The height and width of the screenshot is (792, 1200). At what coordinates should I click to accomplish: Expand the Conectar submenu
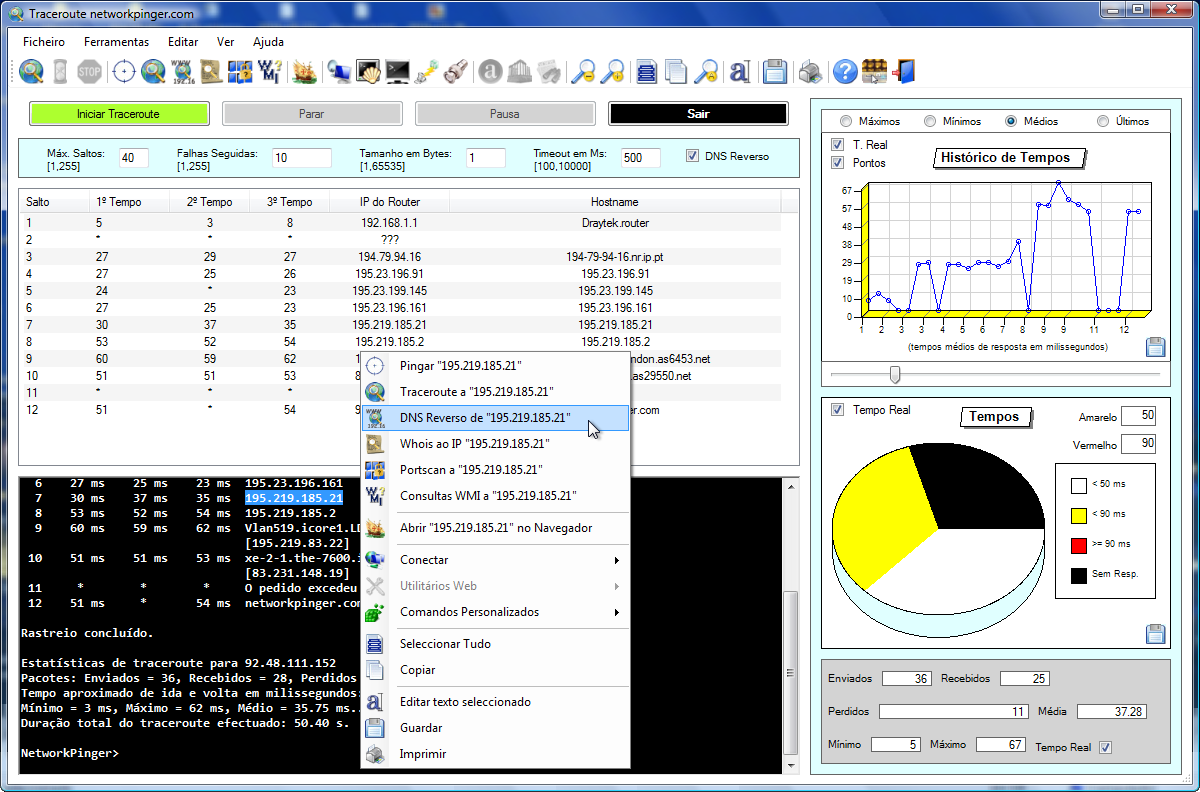click(x=495, y=560)
